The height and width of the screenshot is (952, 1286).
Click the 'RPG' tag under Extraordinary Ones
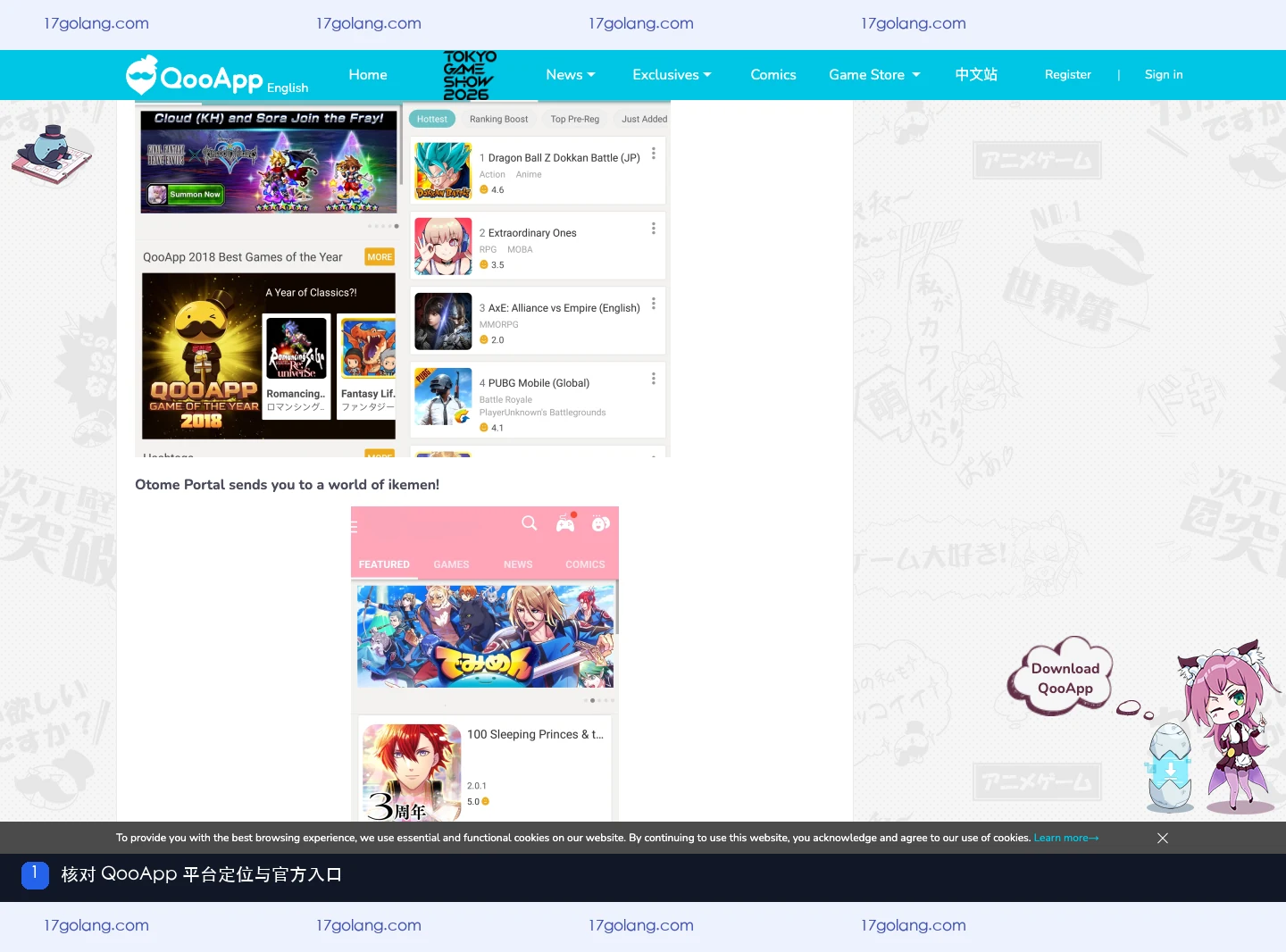pyautogui.click(x=488, y=250)
